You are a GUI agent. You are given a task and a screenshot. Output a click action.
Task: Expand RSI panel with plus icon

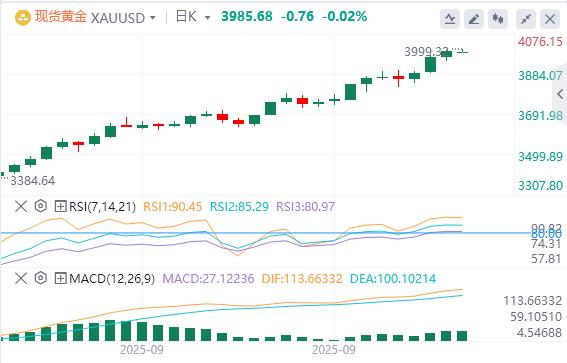click(60, 206)
